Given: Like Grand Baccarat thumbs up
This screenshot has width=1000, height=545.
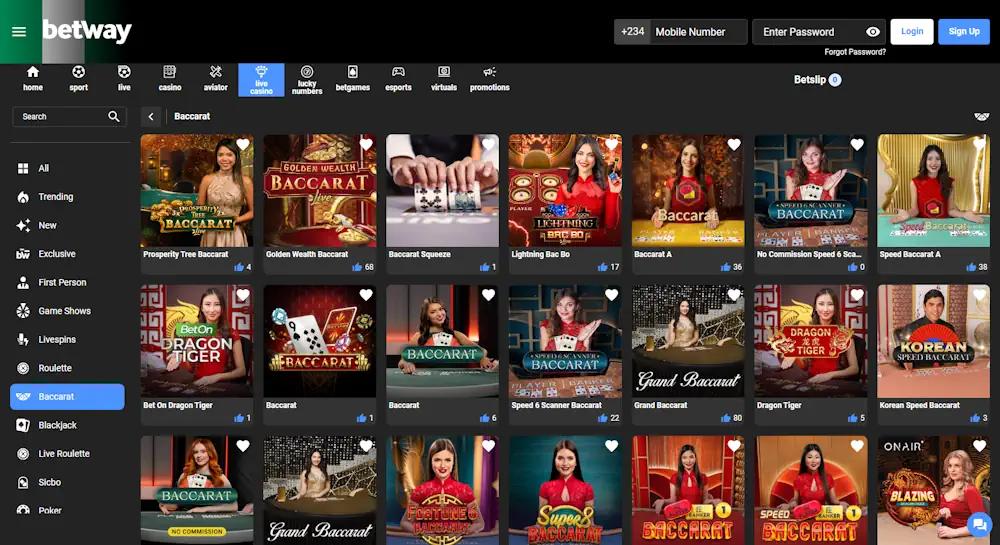Looking at the screenshot, I should 726,418.
